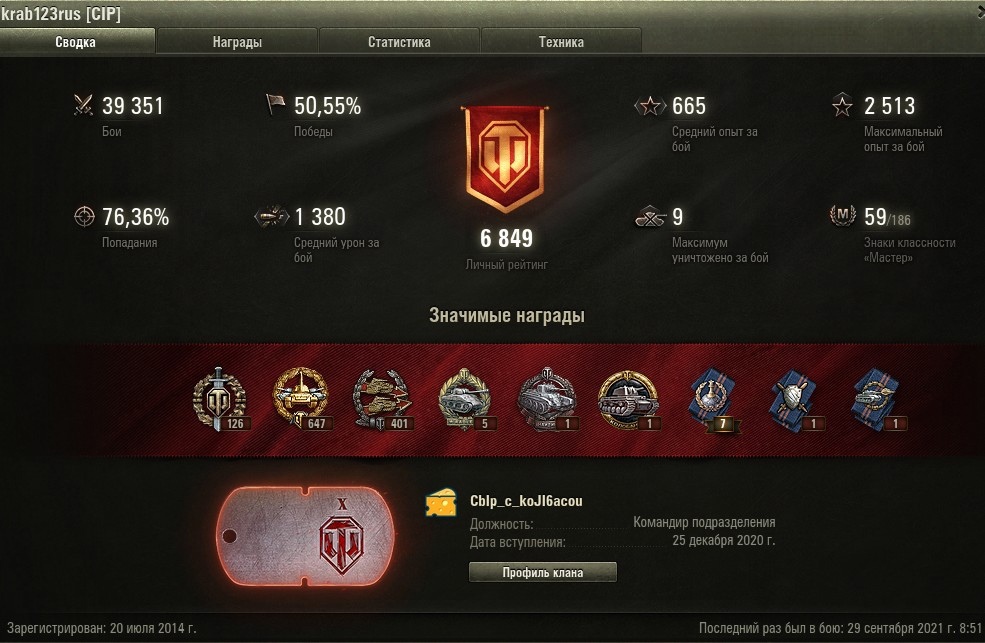Click the crossed swords battles icon
The width and height of the screenshot is (985, 643).
pos(84,105)
